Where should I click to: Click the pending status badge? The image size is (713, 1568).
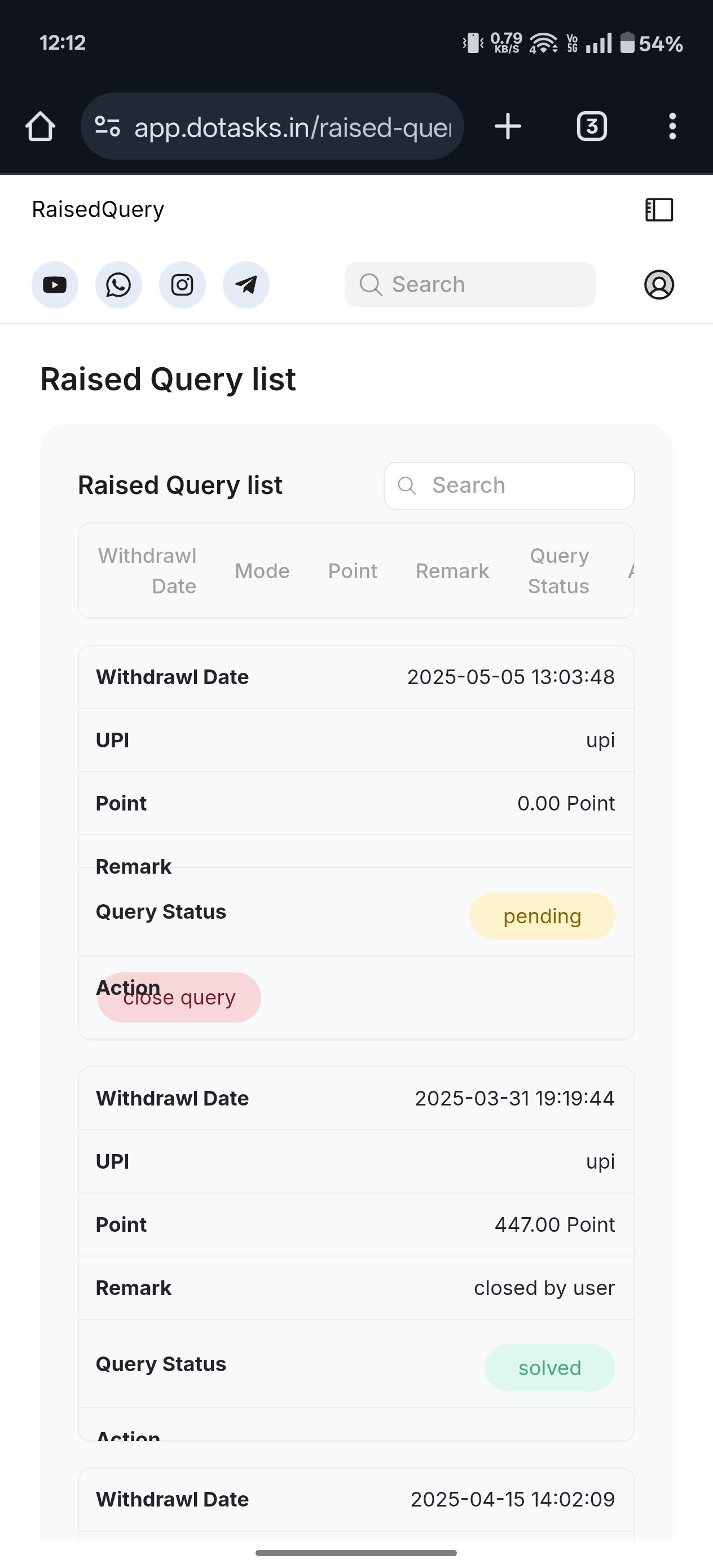[543, 916]
